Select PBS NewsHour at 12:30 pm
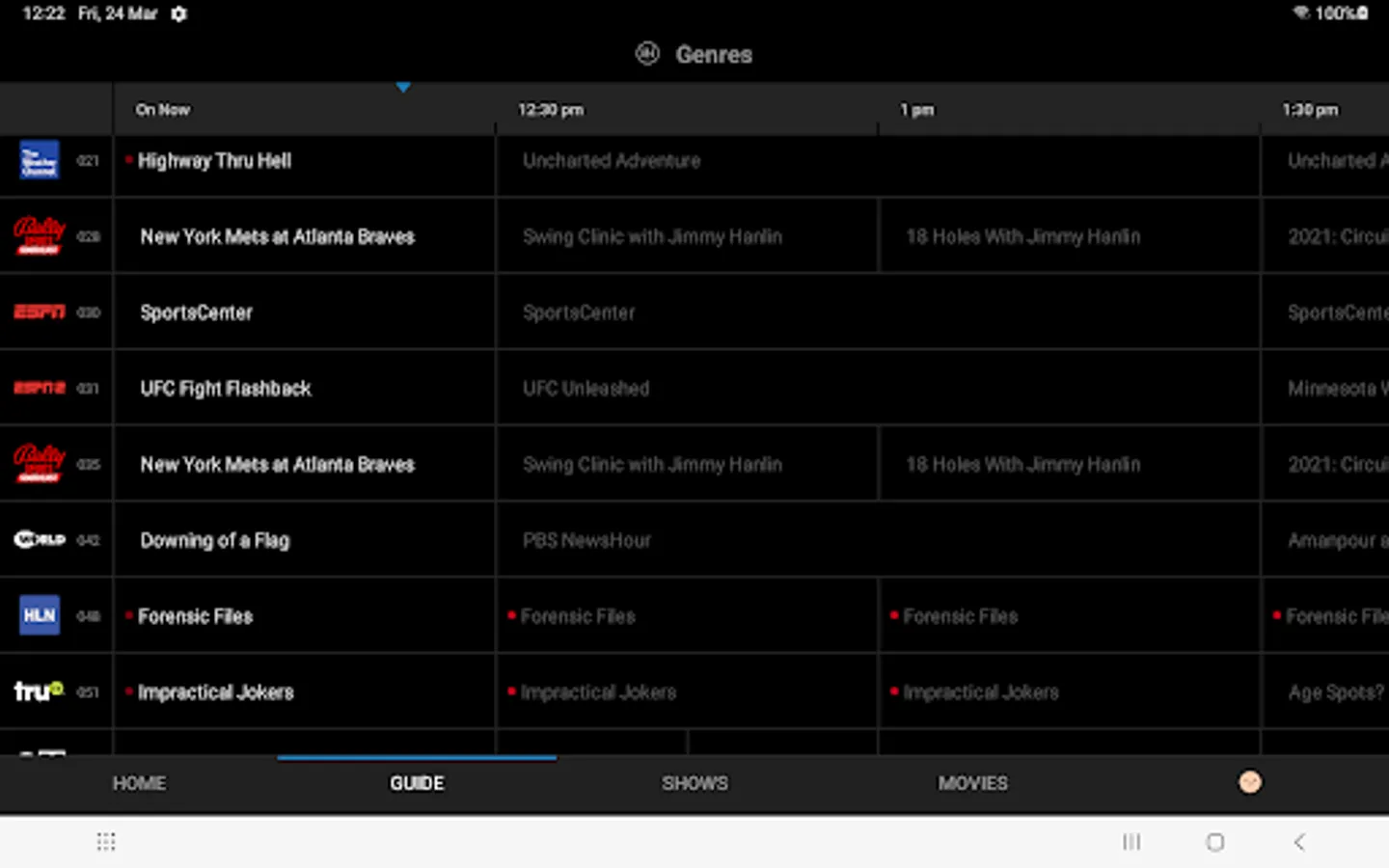 click(x=879, y=540)
